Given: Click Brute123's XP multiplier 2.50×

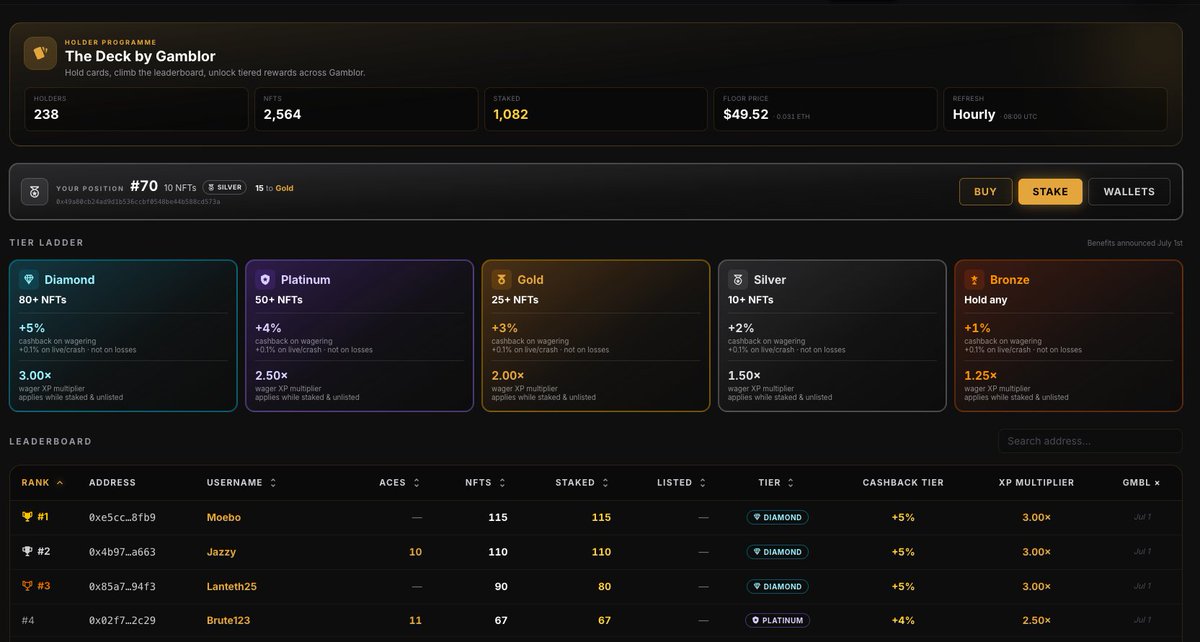Looking at the screenshot, I should pyautogui.click(x=1036, y=620).
